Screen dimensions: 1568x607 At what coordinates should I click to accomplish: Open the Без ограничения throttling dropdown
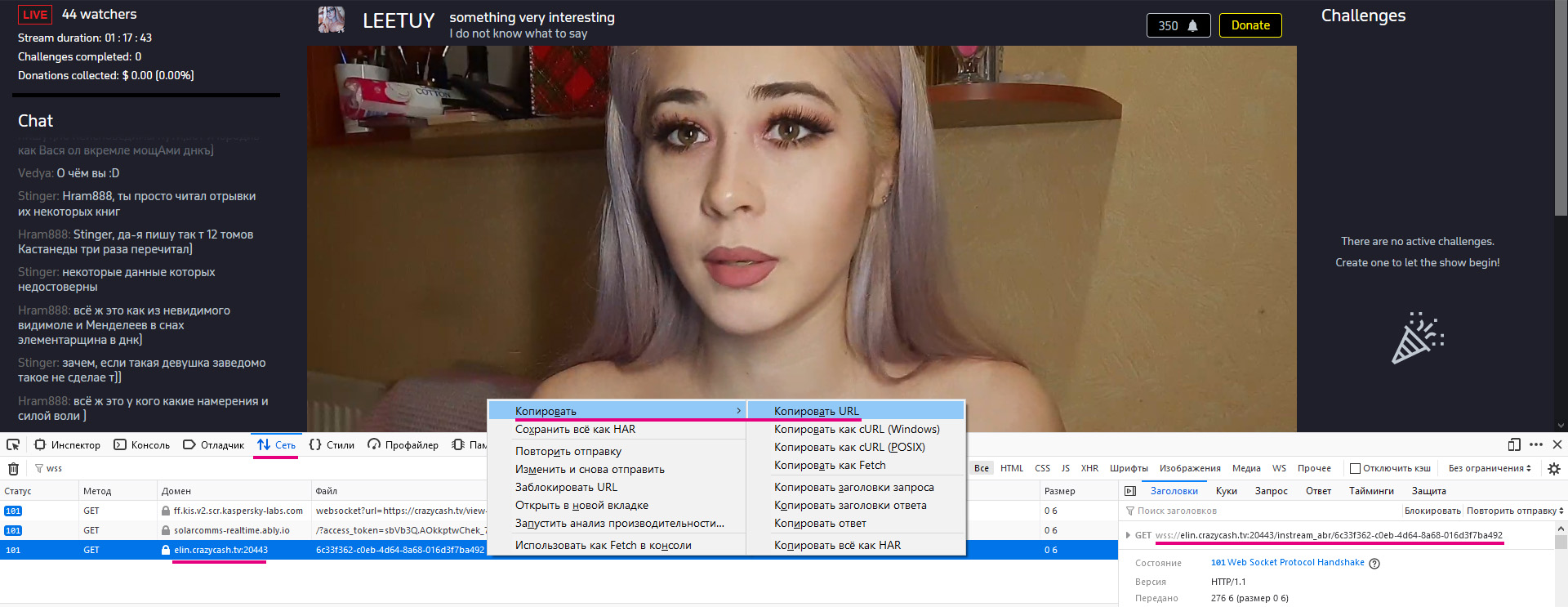1490,469
